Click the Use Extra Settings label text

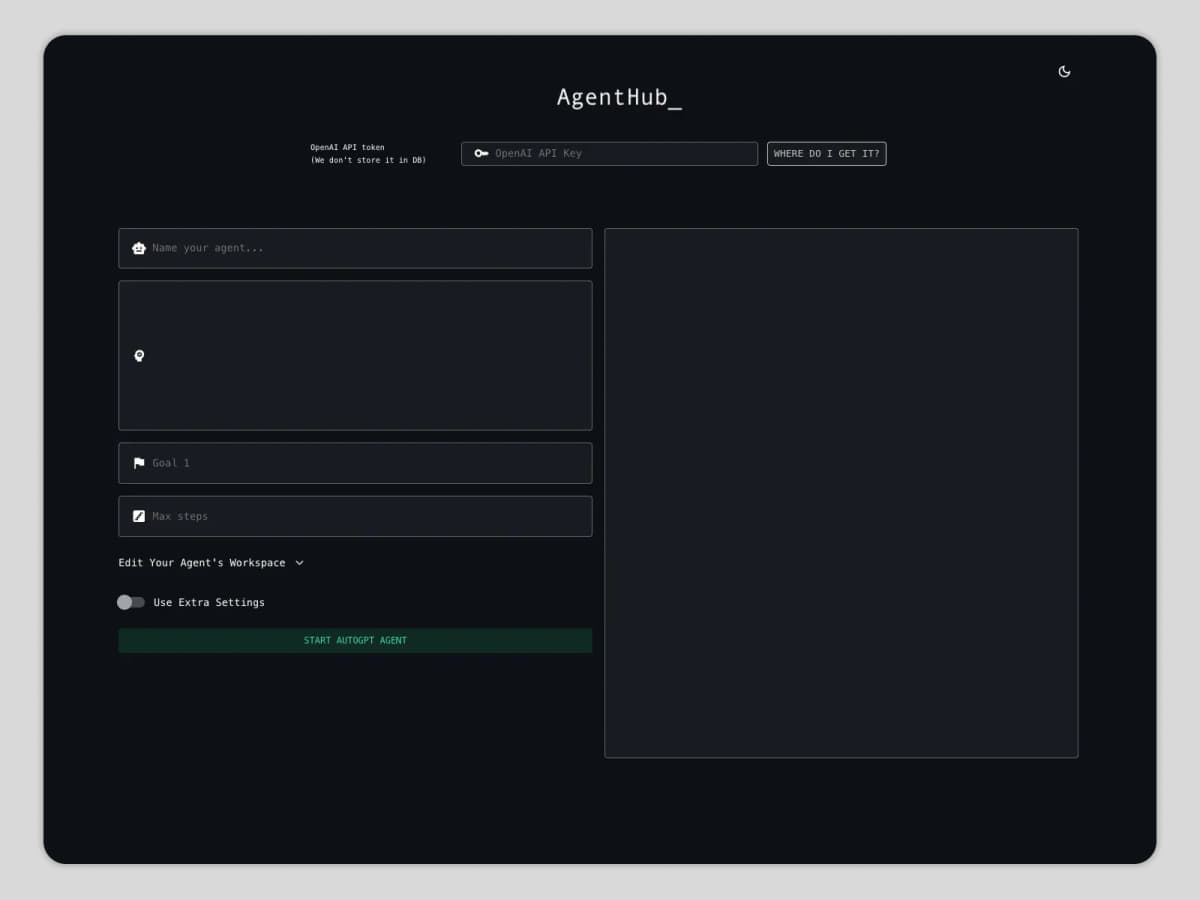pyautogui.click(x=209, y=602)
